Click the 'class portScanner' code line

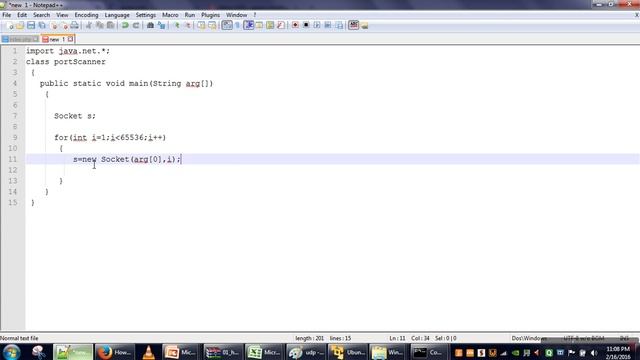click(66, 62)
